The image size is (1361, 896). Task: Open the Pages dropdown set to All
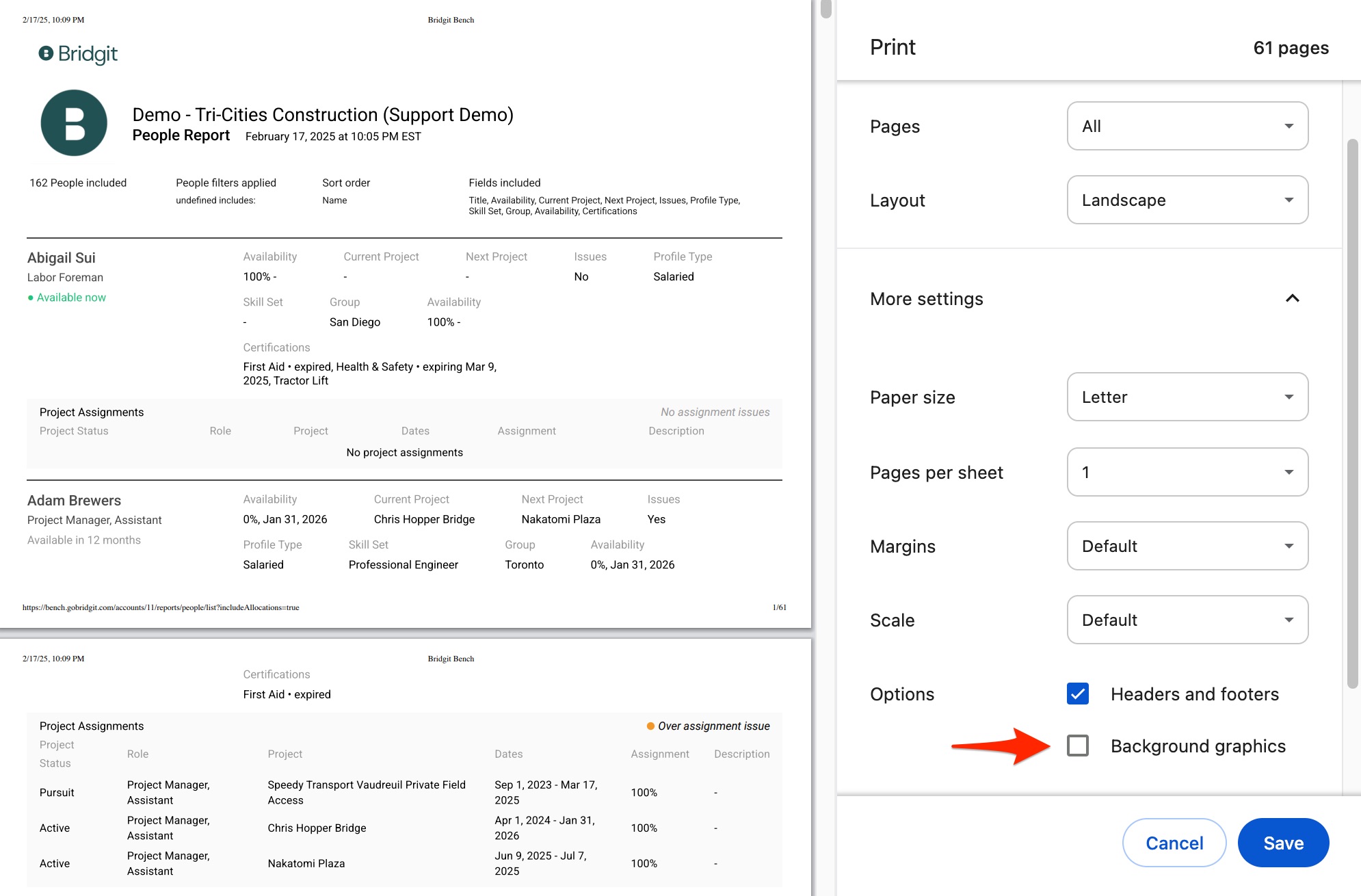click(x=1187, y=126)
